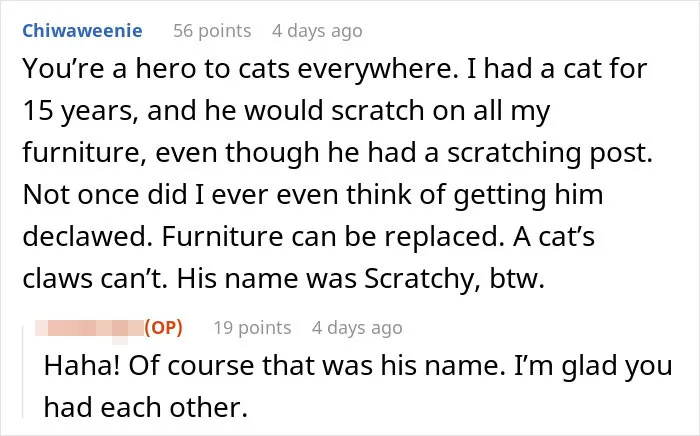The width and height of the screenshot is (700, 436).
Task: Click the blurred OP username
Action: 89,328
